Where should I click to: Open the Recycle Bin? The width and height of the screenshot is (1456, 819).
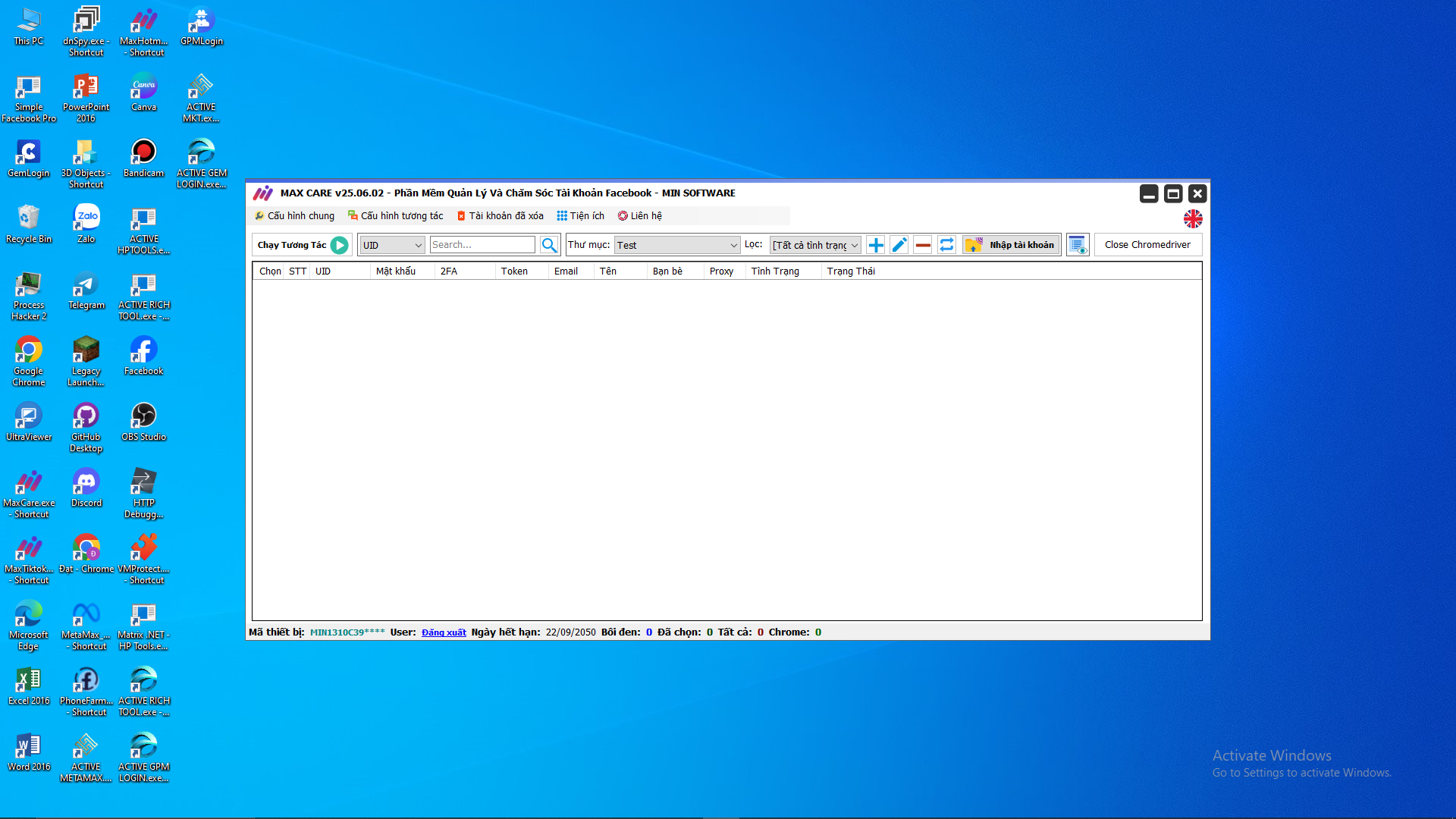pos(29,225)
